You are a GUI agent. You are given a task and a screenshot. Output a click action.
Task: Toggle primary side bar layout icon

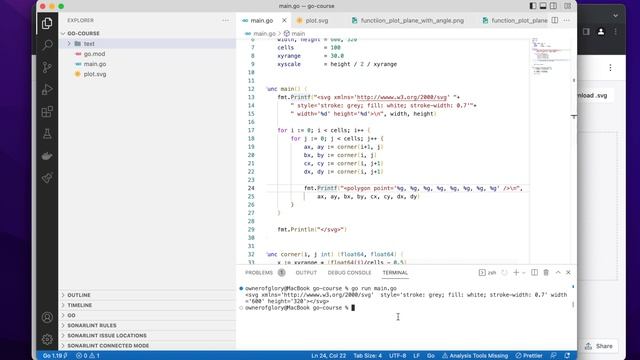click(x=533, y=6)
